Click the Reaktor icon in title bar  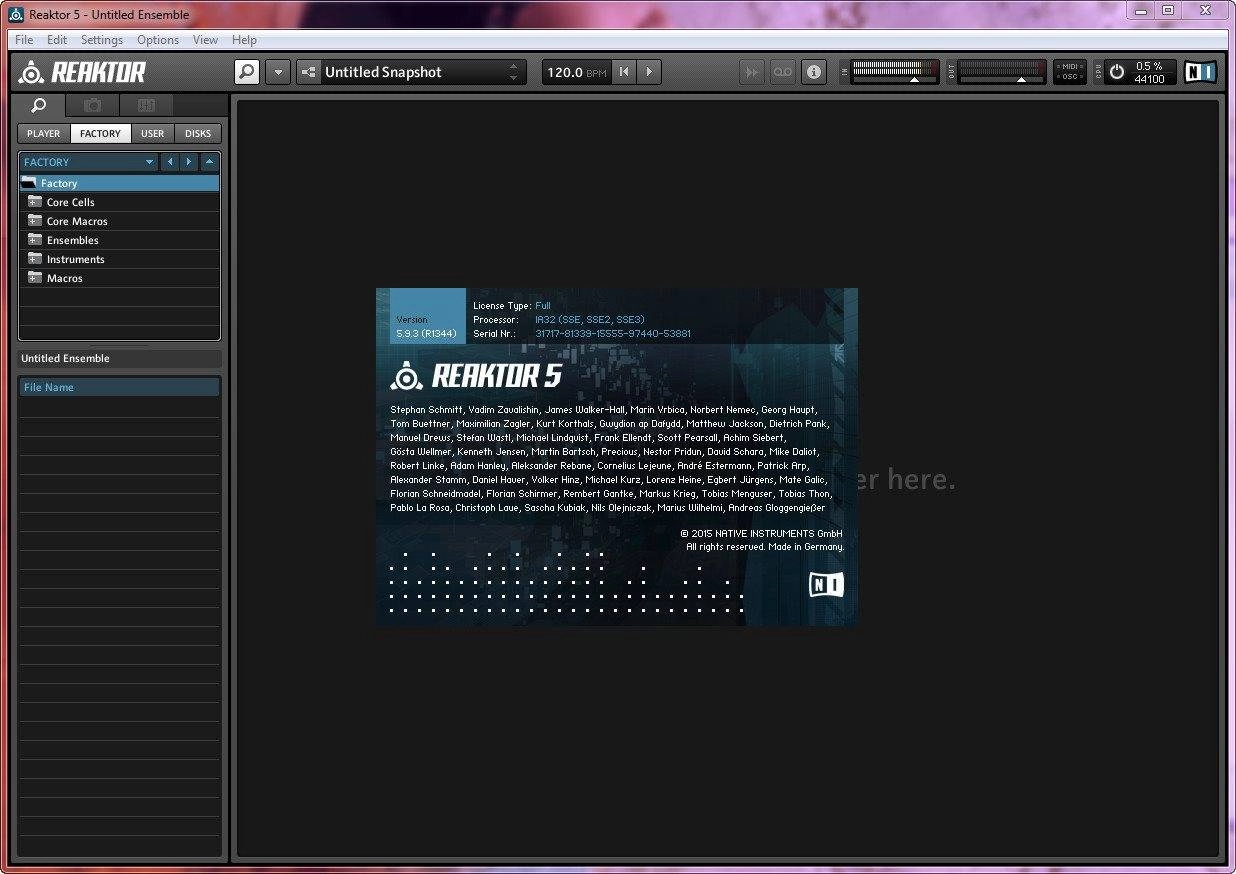pyautogui.click(x=16, y=14)
